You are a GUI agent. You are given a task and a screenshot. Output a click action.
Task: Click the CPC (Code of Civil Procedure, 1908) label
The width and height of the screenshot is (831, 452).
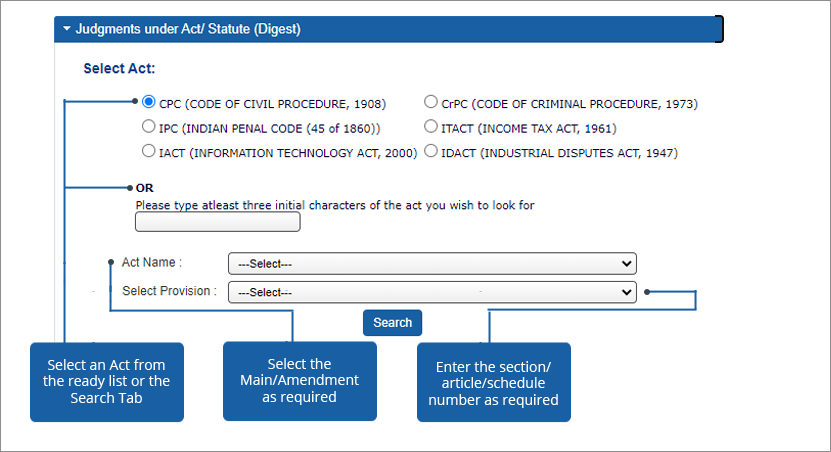pos(272,103)
